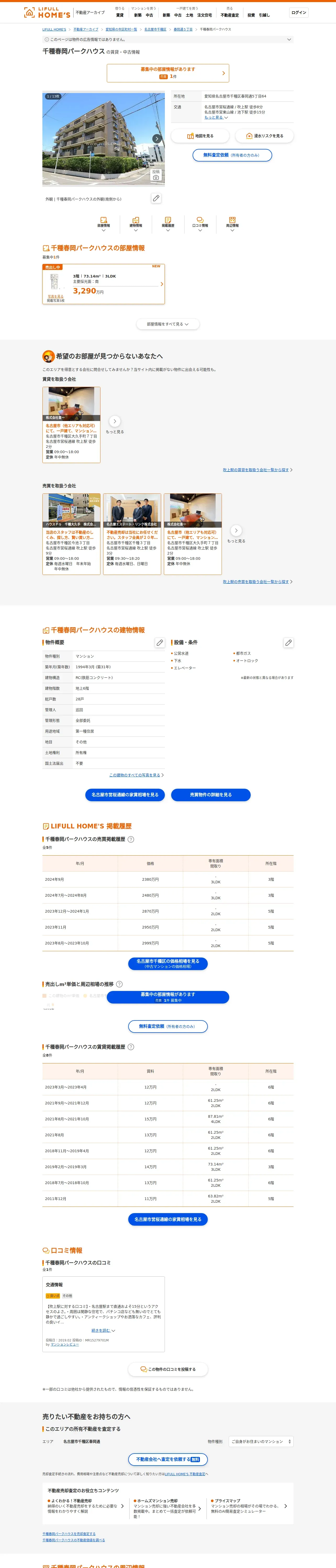The height and width of the screenshot is (1568, 336).
Task: Open the 名古屋エステート・リンク company card
Action: [x=132, y=534]
